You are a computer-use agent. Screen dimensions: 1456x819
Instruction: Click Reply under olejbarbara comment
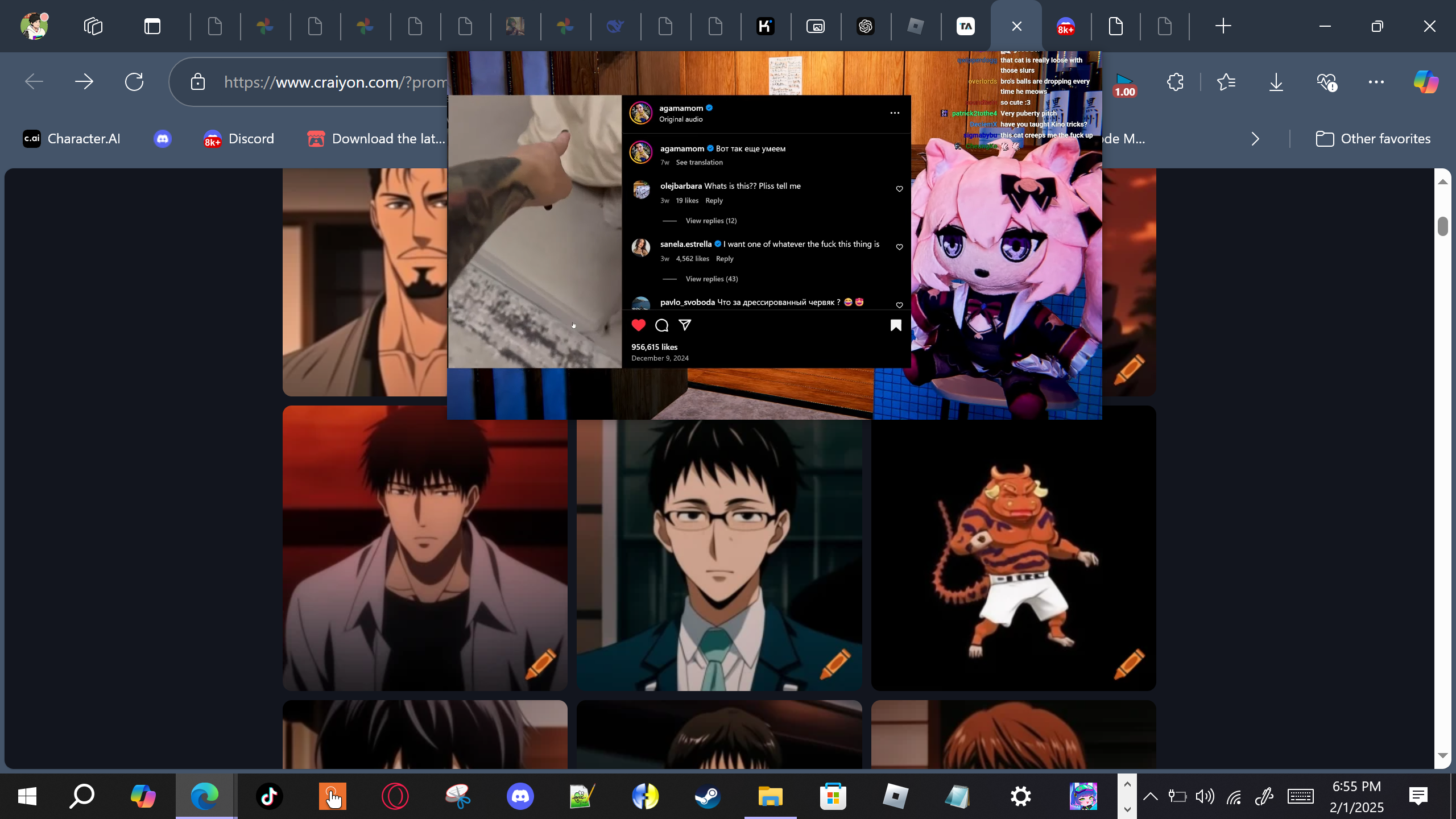tap(714, 201)
